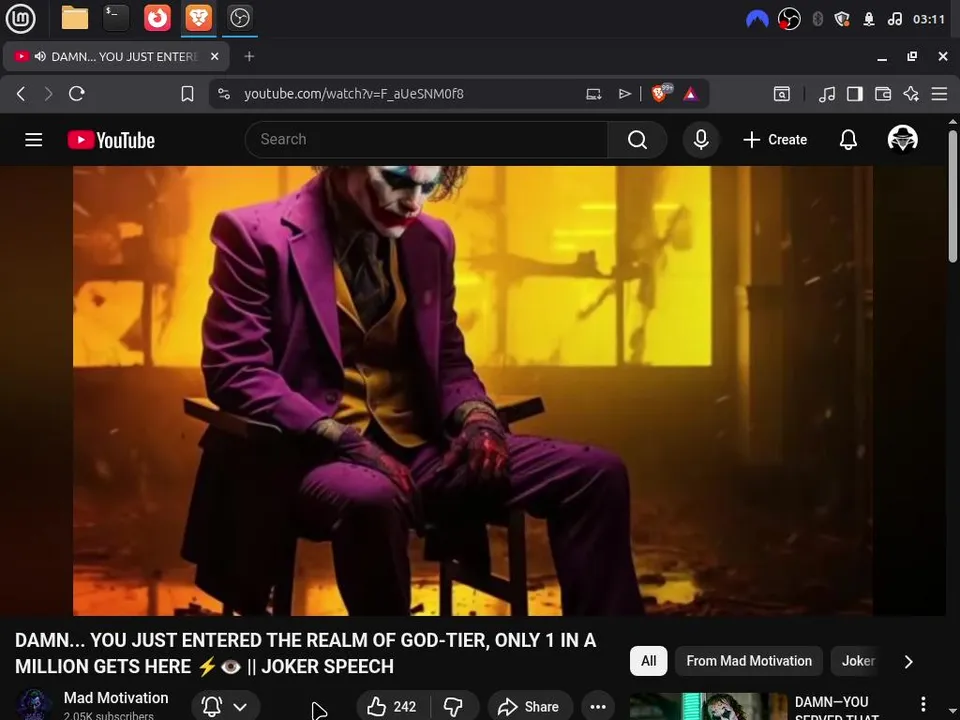Switch to the OBS Studio taskbar item
The image size is (960, 720).
coord(239,18)
